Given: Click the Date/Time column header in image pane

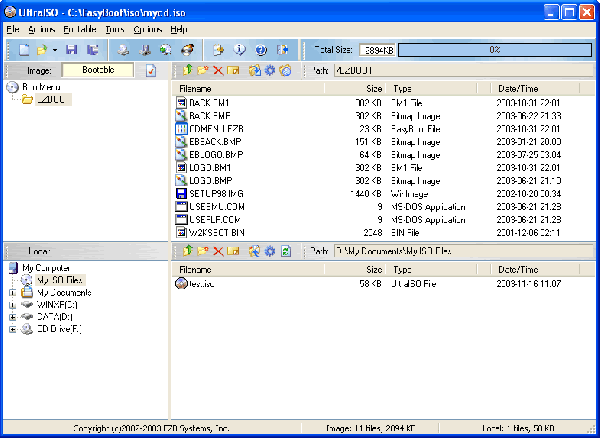Looking at the screenshot, I should pyautogui.click(x=520, y=89).
